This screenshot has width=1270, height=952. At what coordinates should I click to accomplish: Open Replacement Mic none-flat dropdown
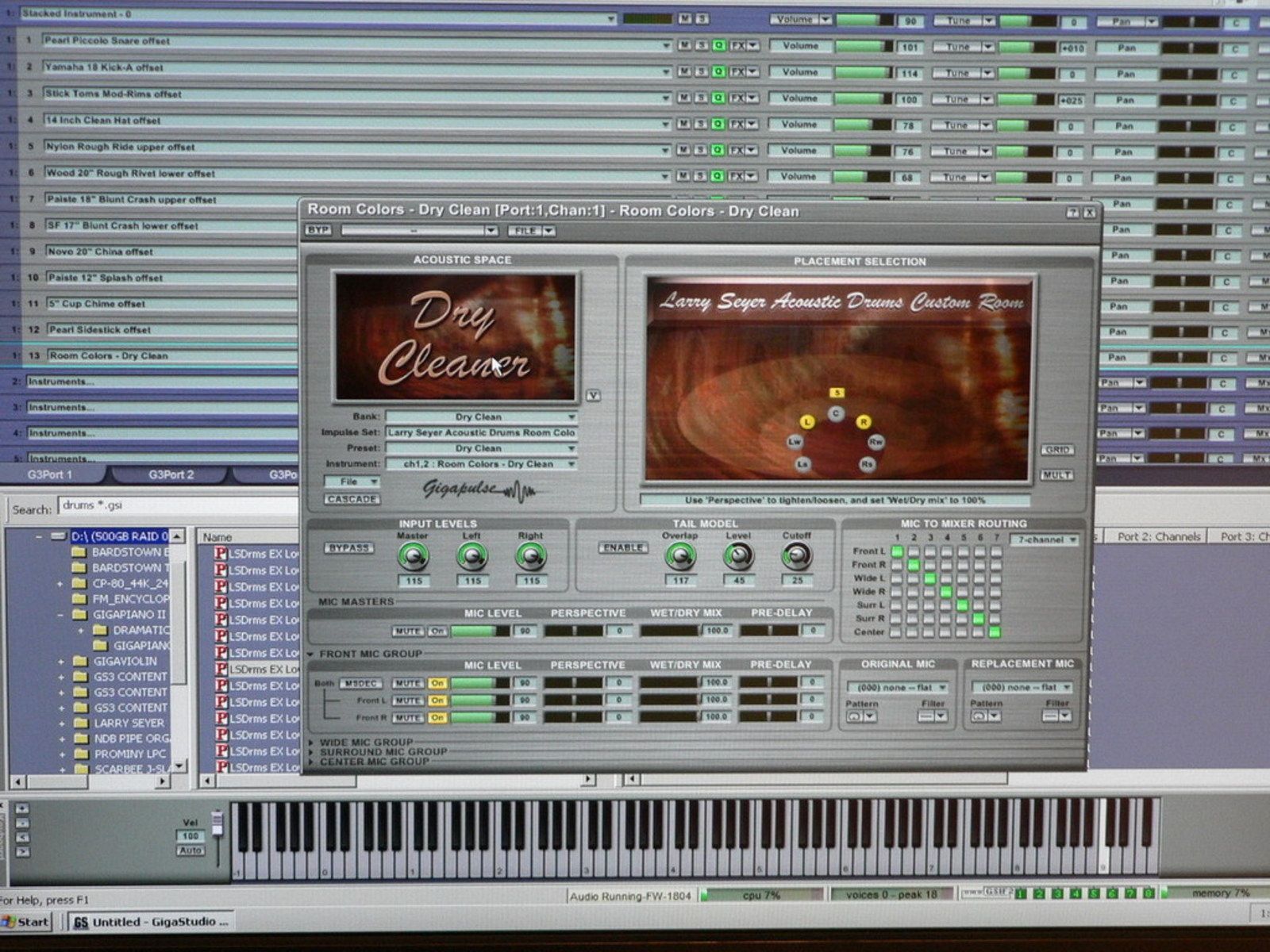tap(1022, 687)
